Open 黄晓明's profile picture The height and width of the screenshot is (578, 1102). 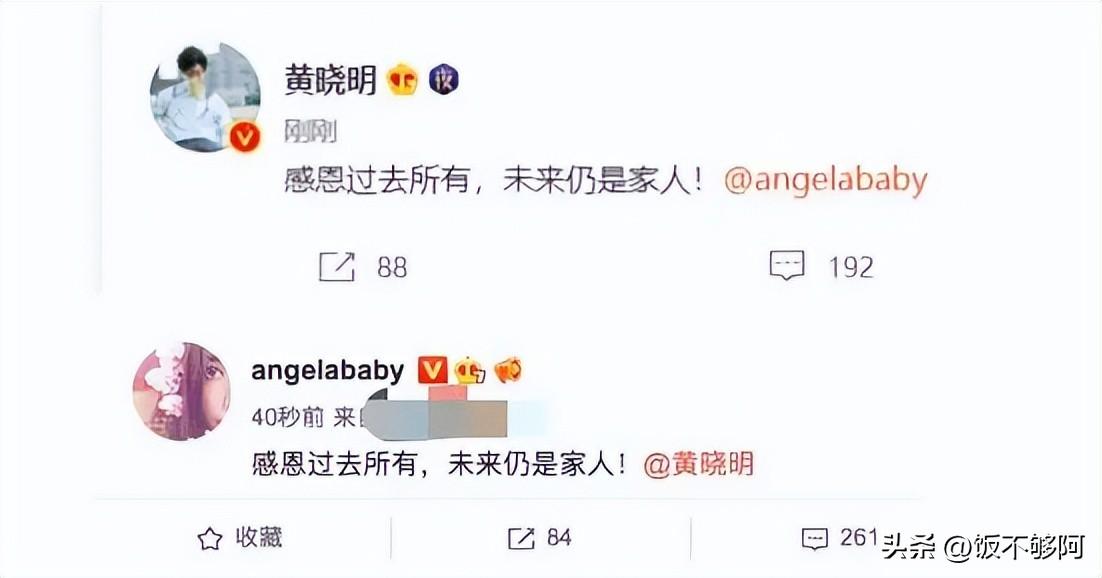click(x=205, y=97)
